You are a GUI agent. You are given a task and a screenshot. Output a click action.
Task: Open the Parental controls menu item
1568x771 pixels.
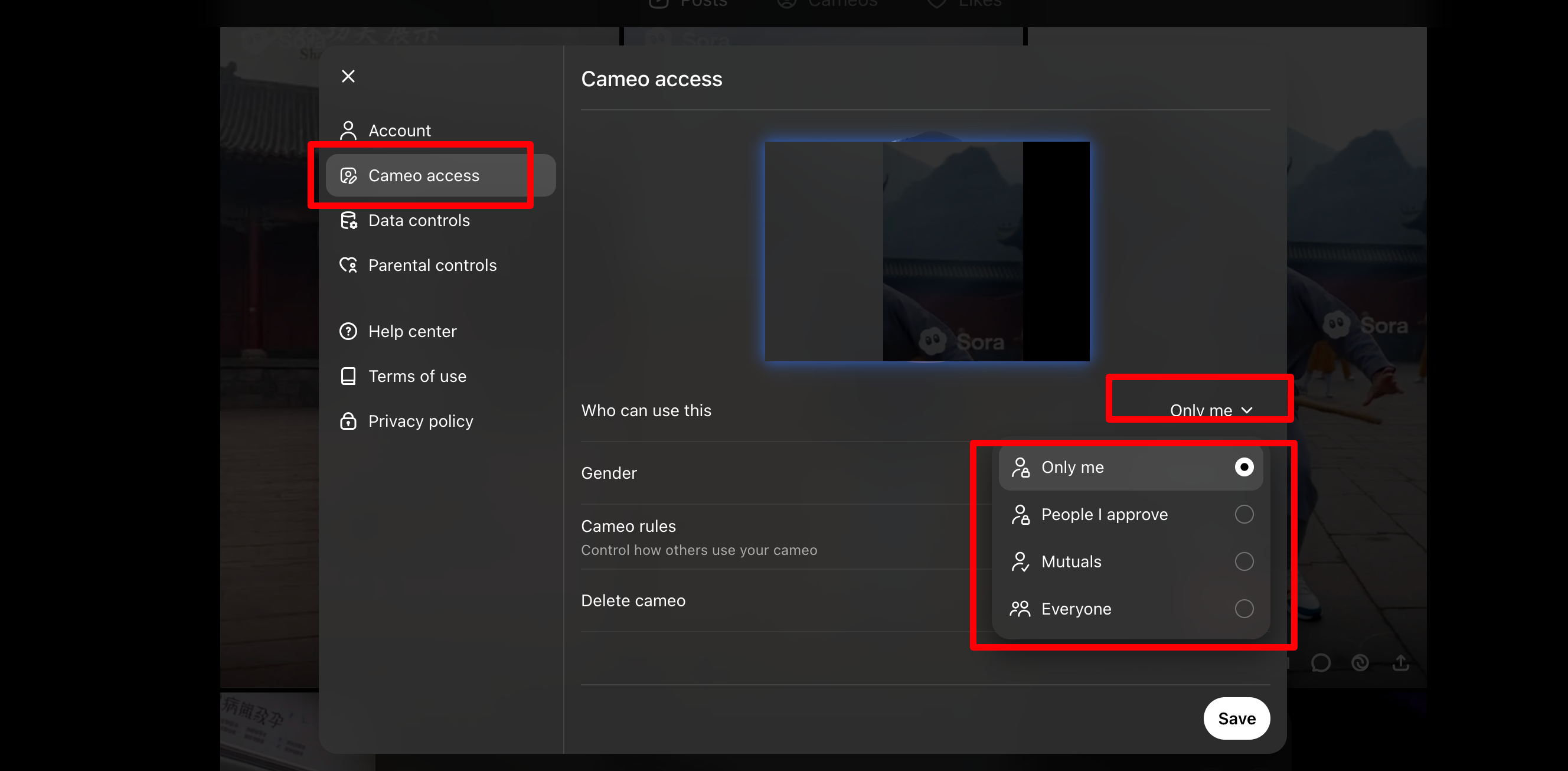432,265
